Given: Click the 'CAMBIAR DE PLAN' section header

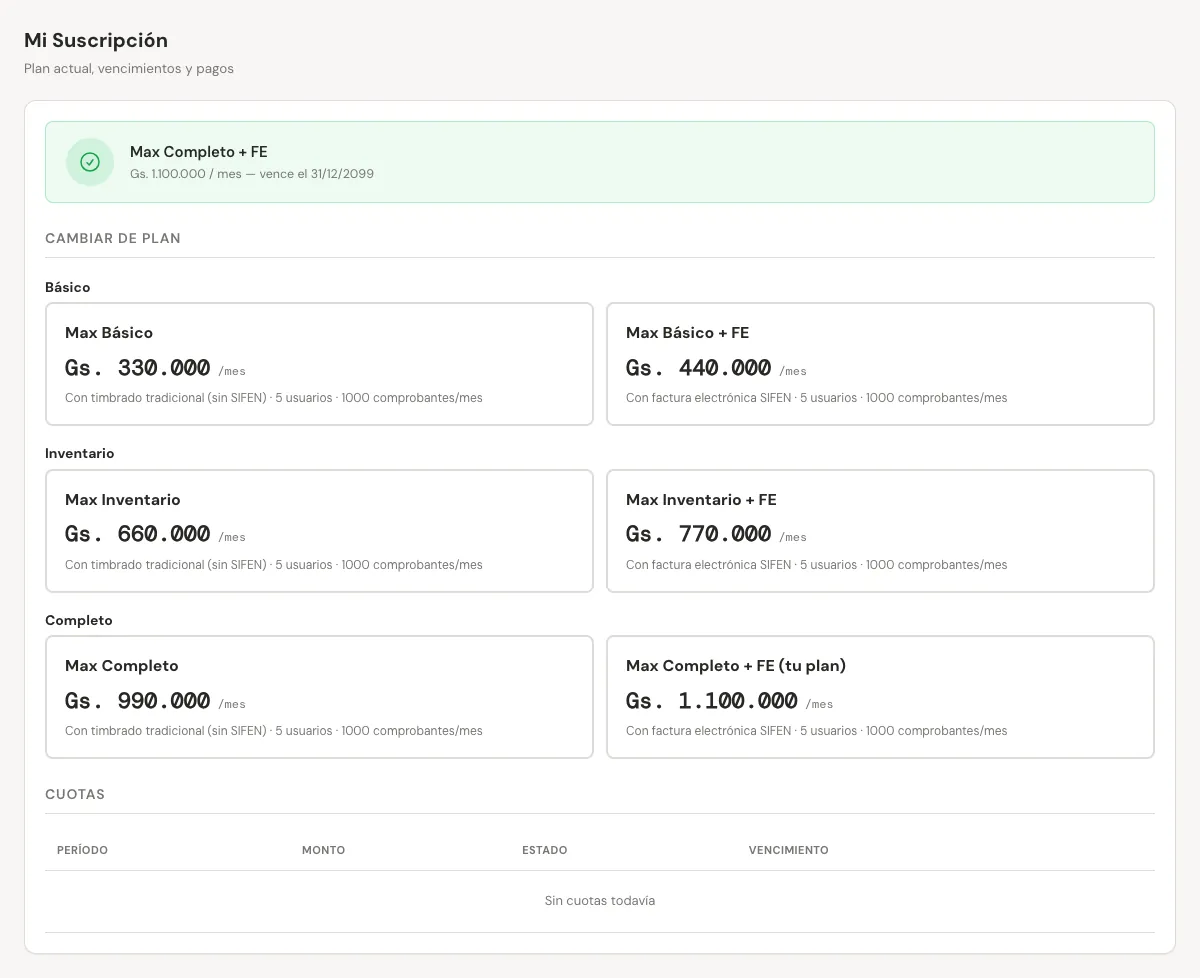Looking at the screenshot, I should click(113, 238).
